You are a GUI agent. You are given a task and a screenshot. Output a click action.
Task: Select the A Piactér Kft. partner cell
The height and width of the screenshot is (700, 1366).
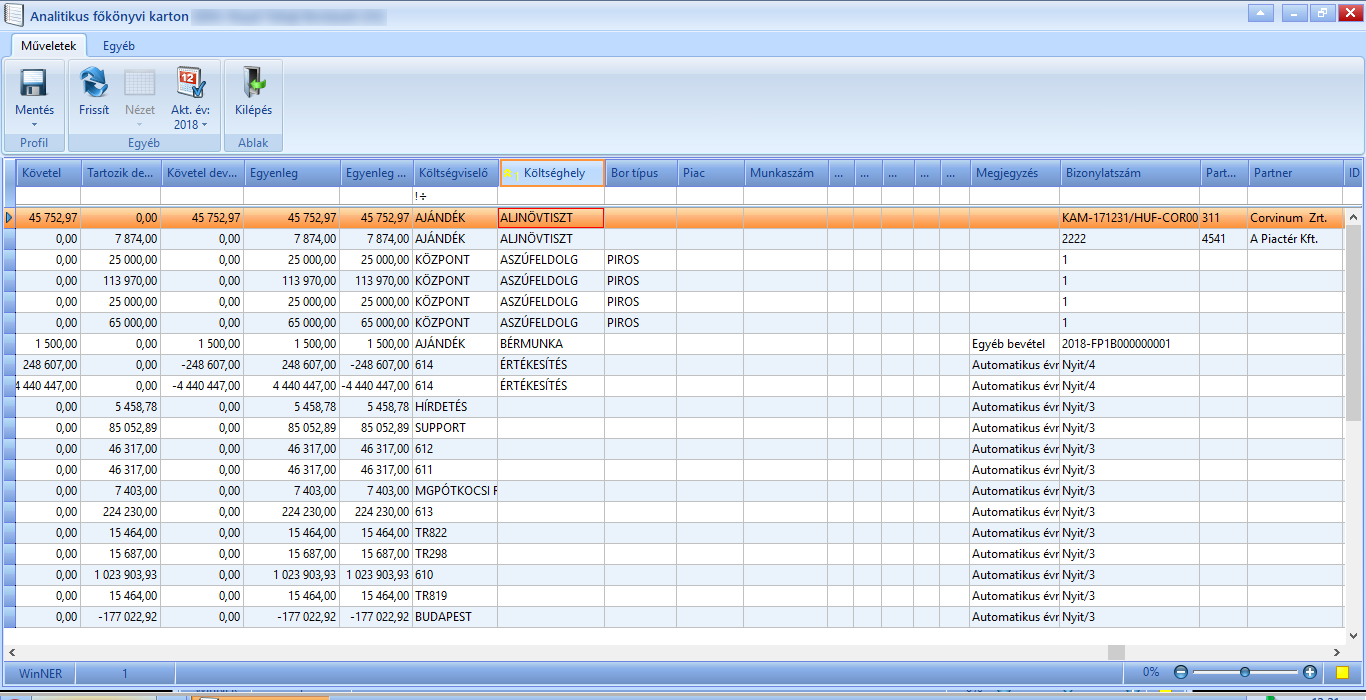(1296, 238)
